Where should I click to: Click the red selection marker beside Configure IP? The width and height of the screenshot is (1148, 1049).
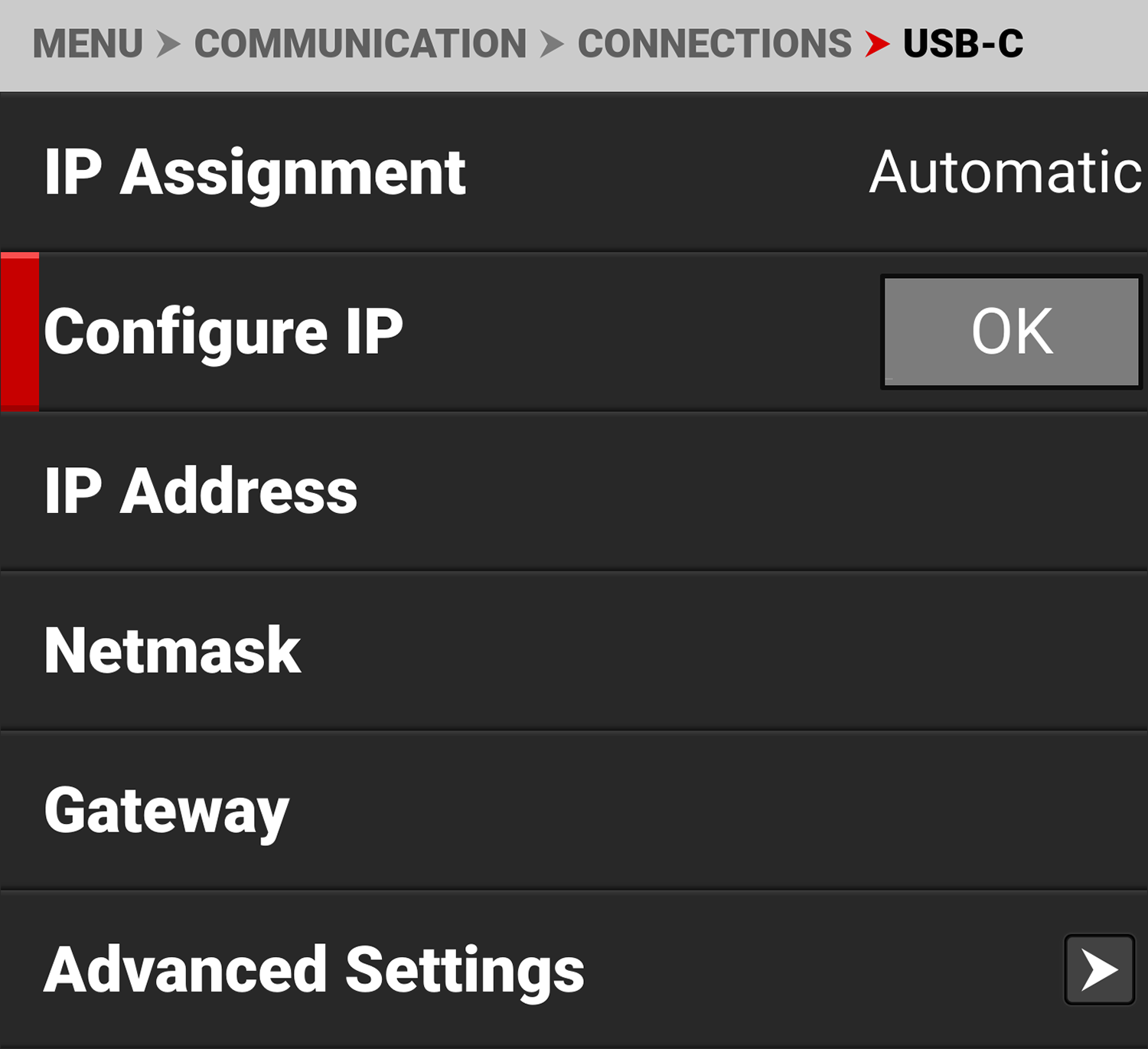20,332
